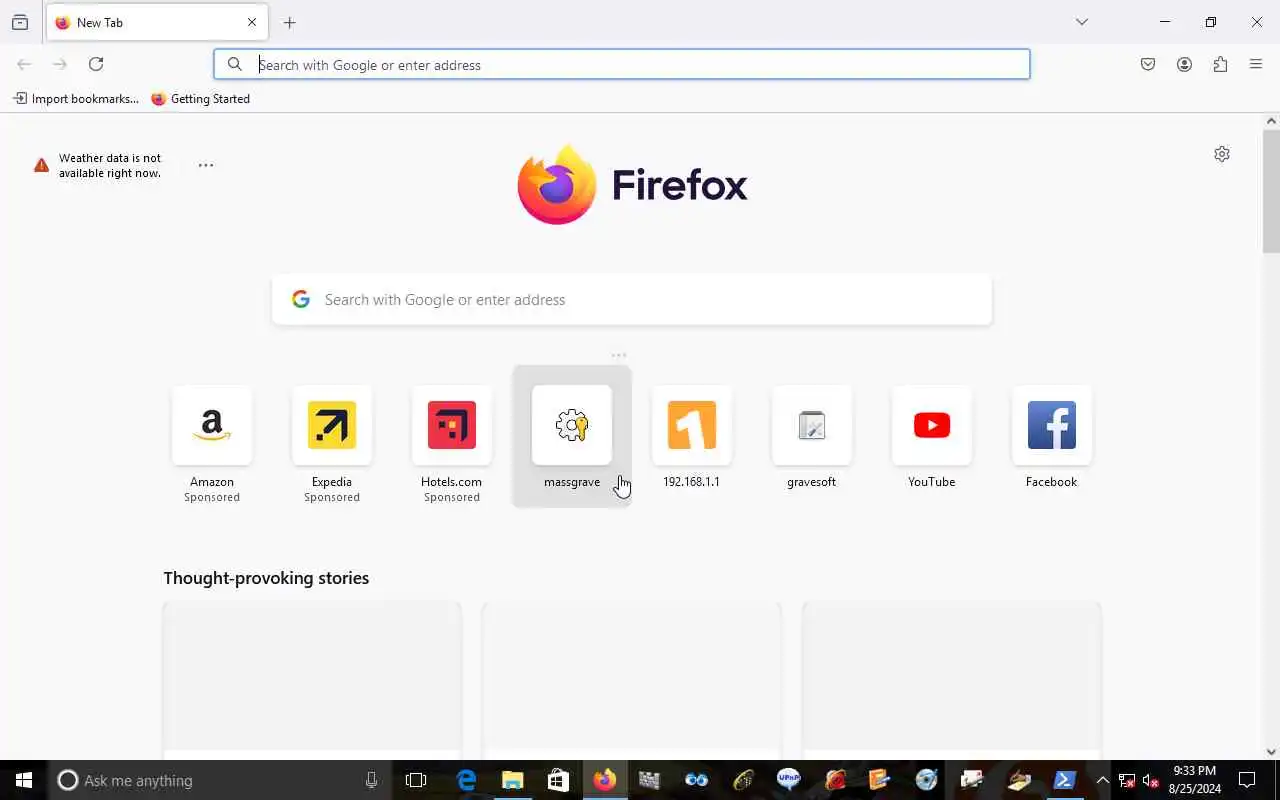Open the massgrave shortcut tile

572,436
